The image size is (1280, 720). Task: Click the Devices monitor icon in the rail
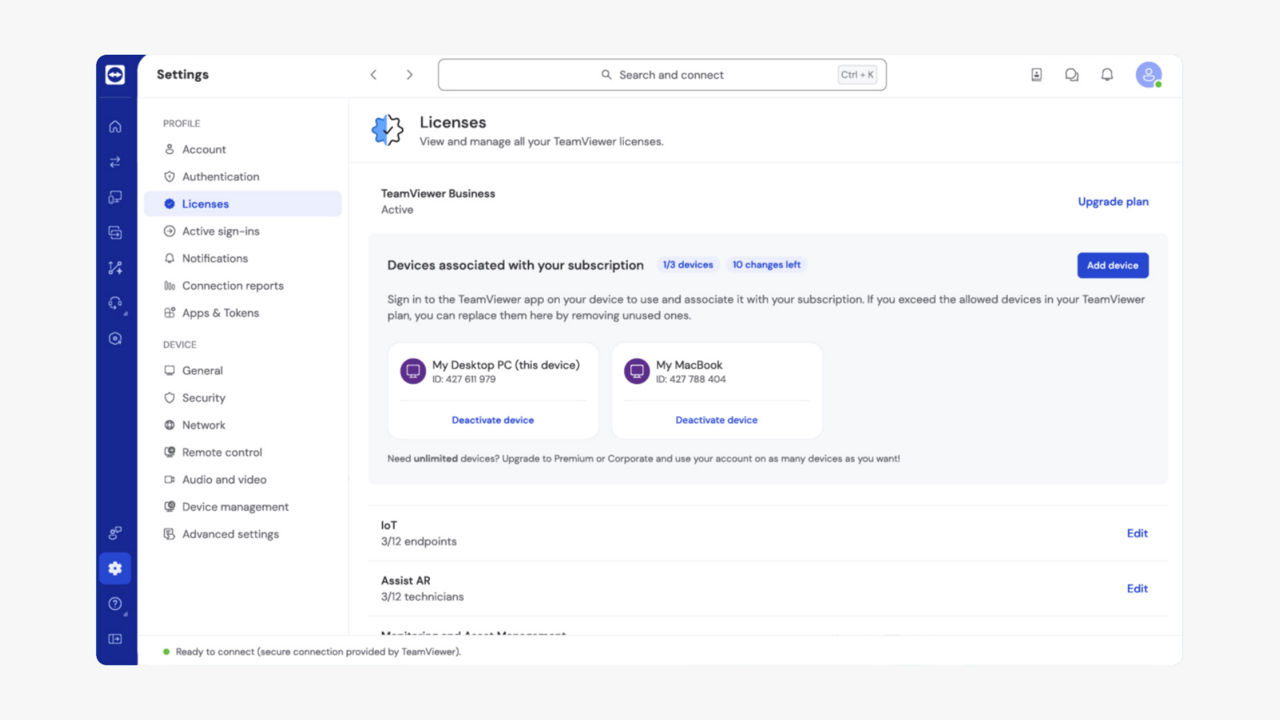tap(115, 197)
